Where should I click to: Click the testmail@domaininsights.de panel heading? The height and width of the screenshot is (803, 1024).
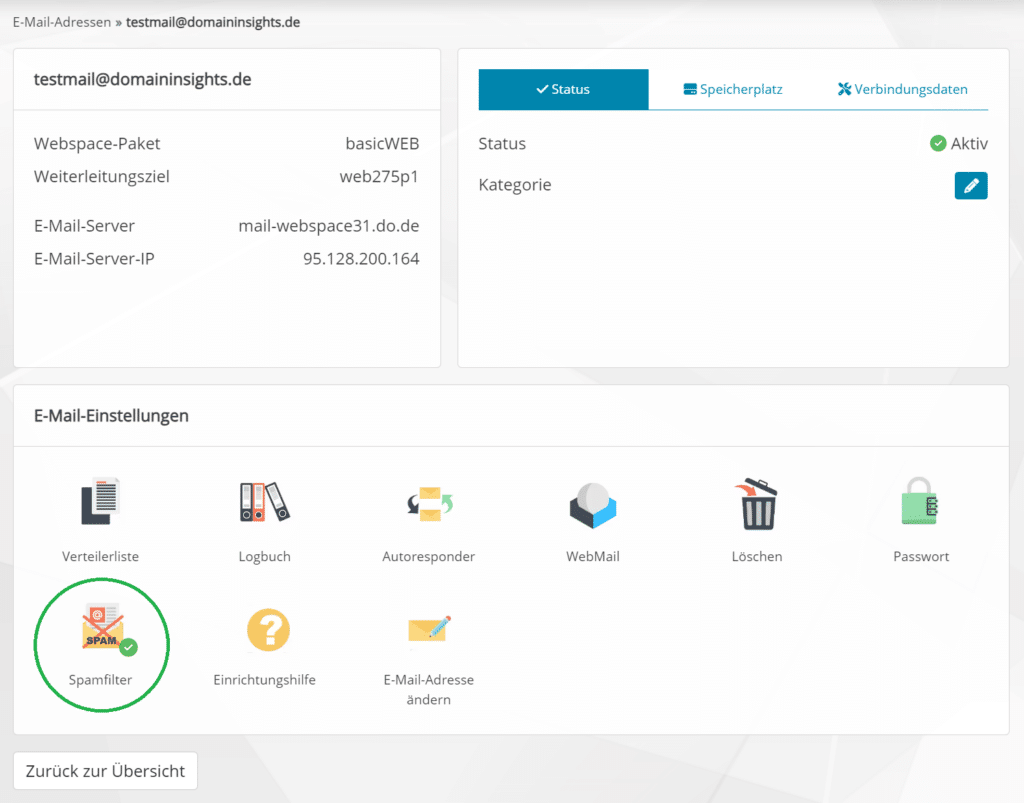click(142, 79)
